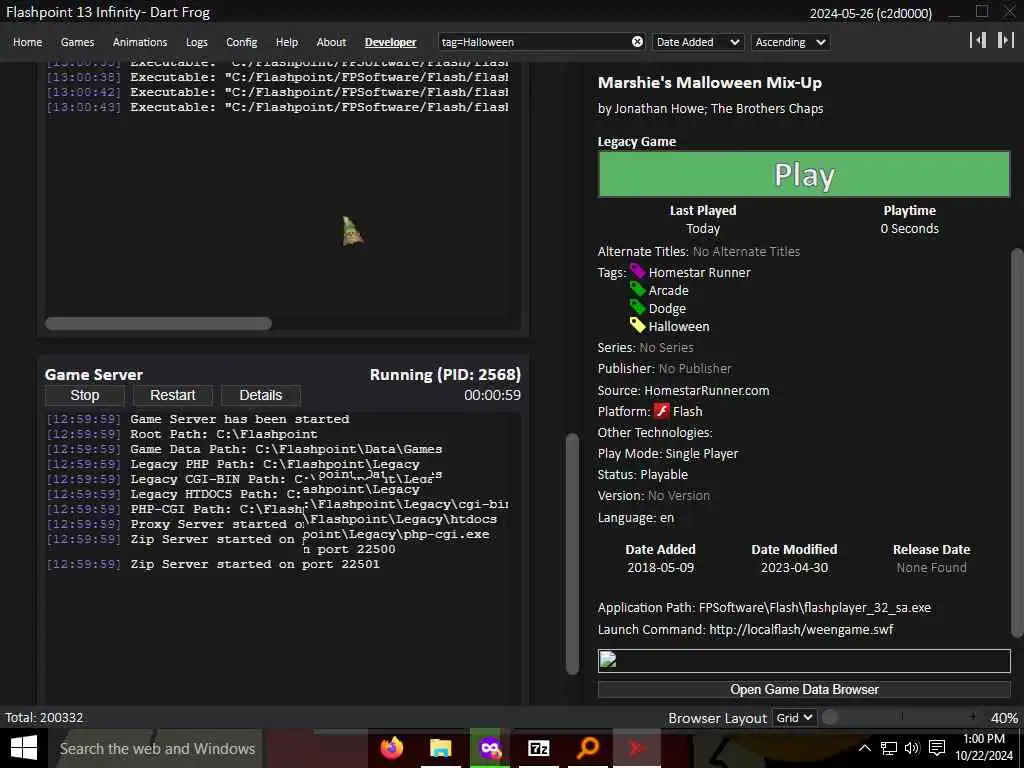Click the Search the web and Windows box
Image resolution: width=1024 pixels, height=768 pixels.
(x=157, y=748)
